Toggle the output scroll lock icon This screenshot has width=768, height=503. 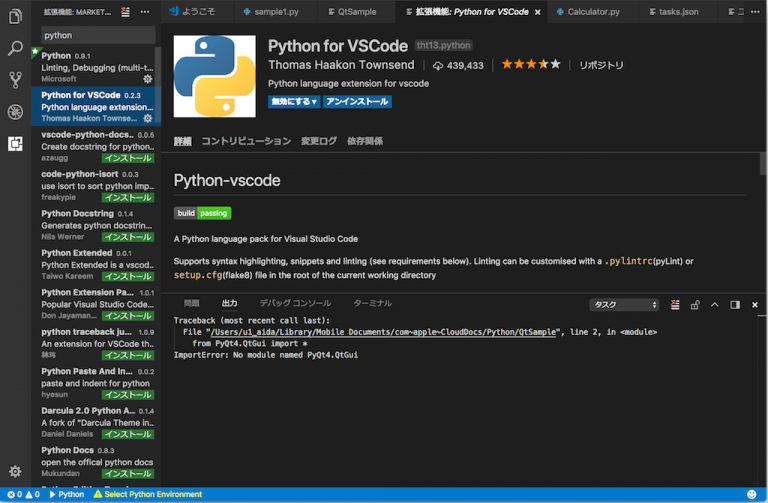click(x=695, y=305)
